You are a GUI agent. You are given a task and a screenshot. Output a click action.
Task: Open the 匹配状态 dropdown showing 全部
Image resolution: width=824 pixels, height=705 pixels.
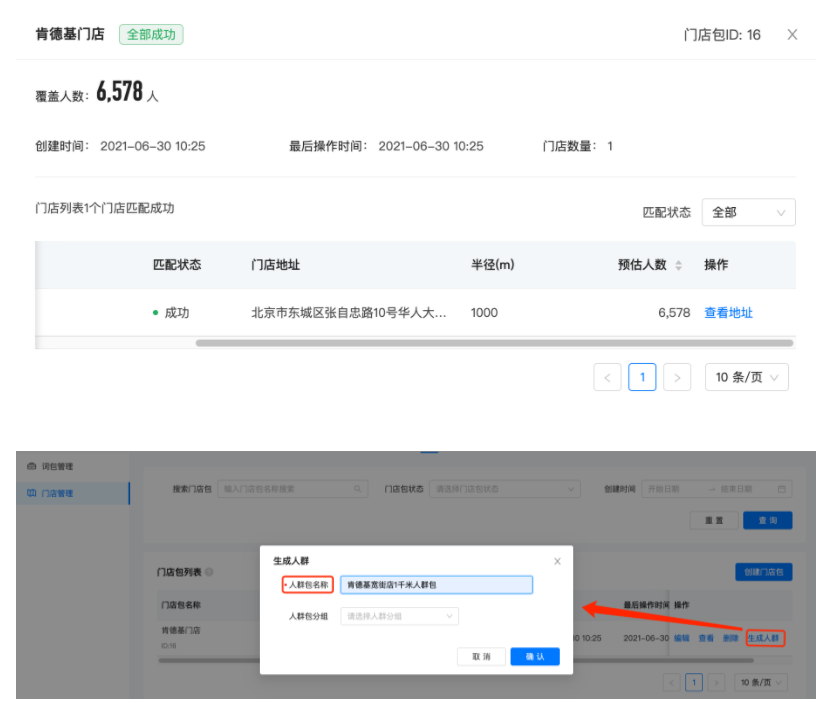pos(748,212)
